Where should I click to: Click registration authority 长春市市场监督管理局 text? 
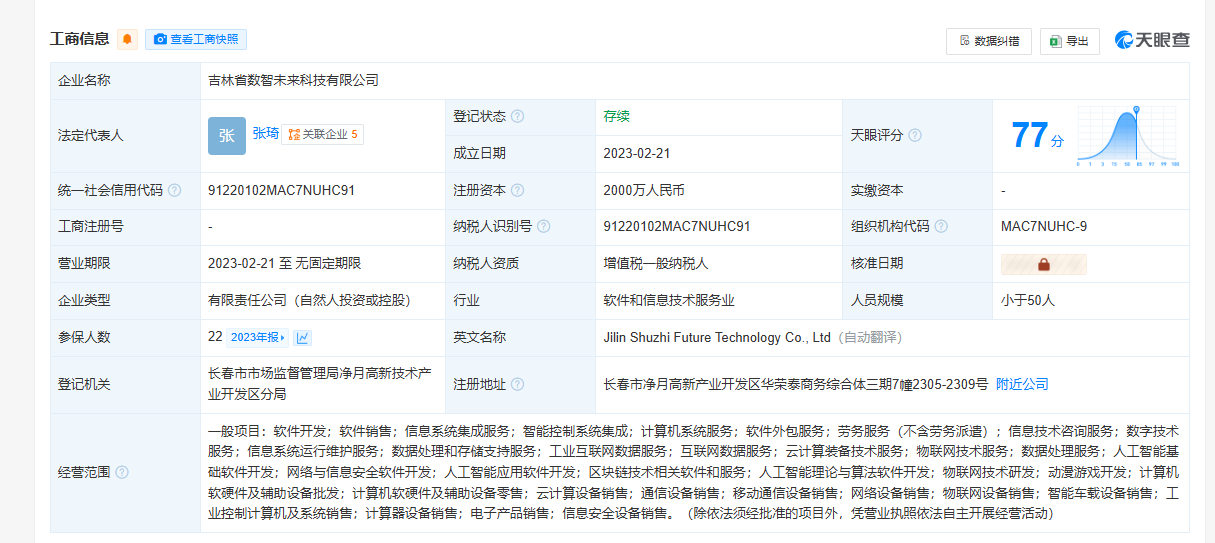pos(320,384)
